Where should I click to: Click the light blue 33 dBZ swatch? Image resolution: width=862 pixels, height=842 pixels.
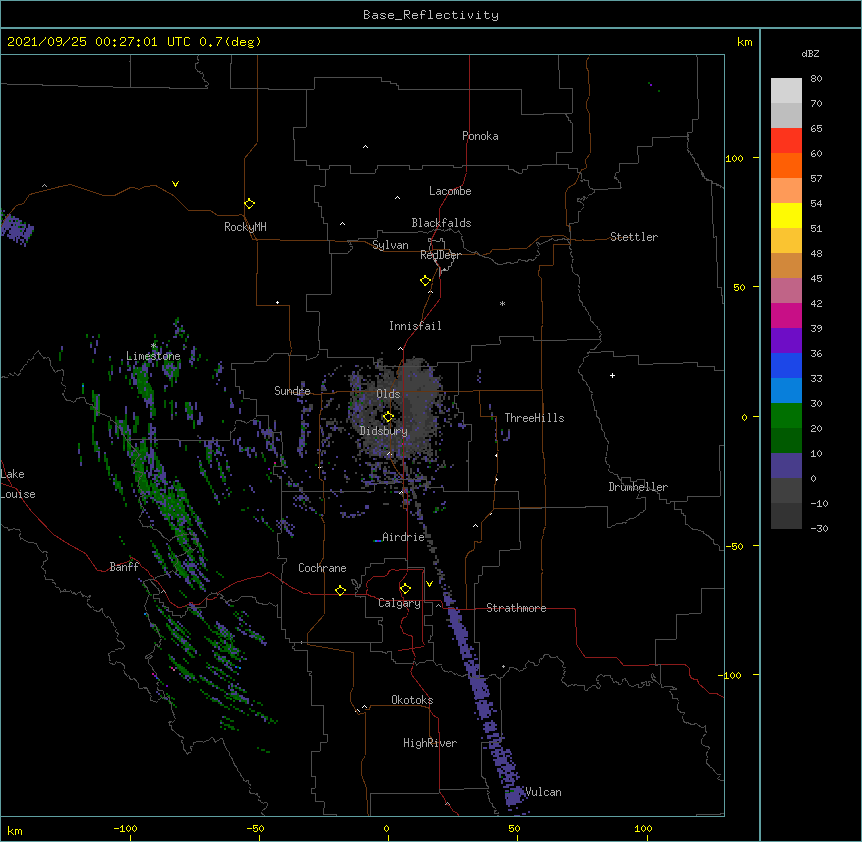tap(786, 390)
